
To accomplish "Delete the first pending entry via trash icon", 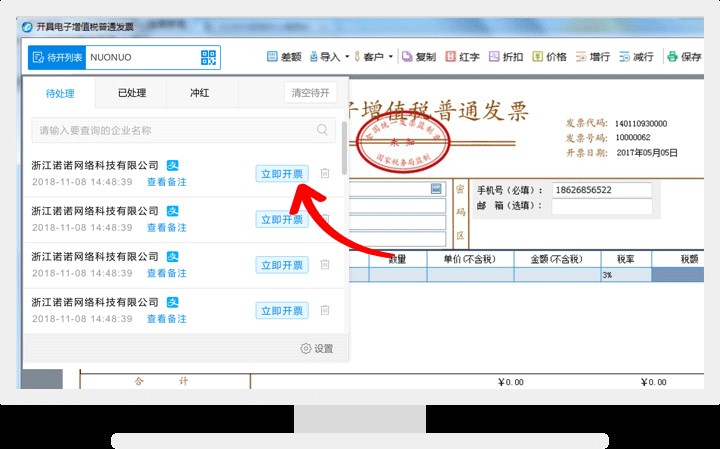I will click(325, 173).
